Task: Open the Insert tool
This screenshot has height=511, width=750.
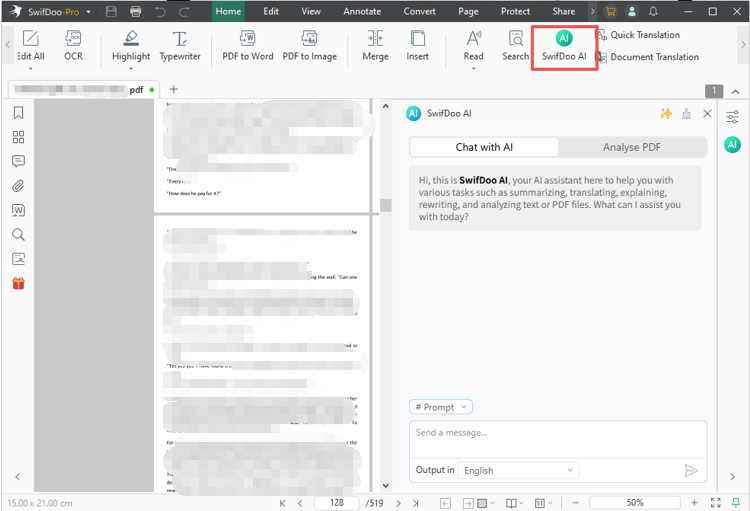Action: [418, 45]
